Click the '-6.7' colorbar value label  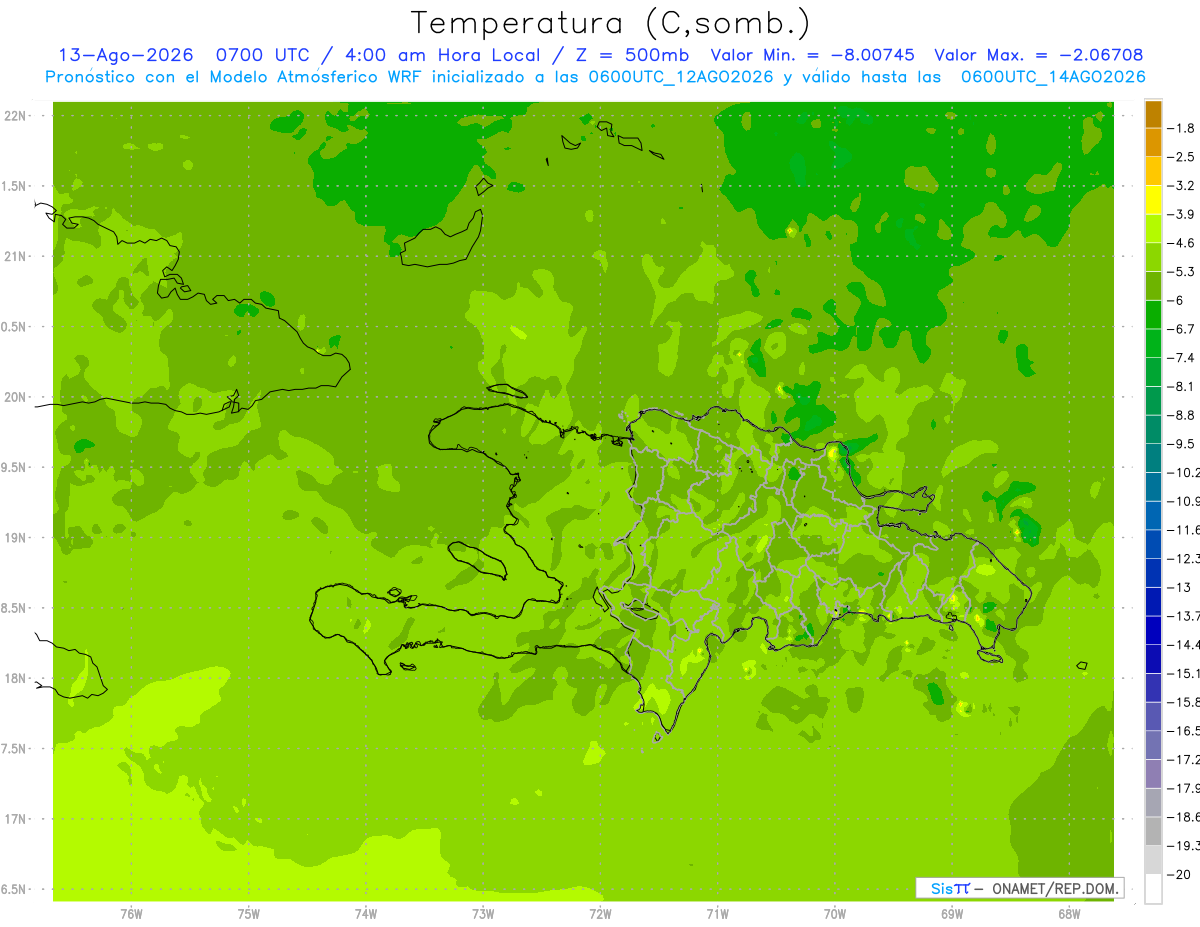tap(1181, 329)
